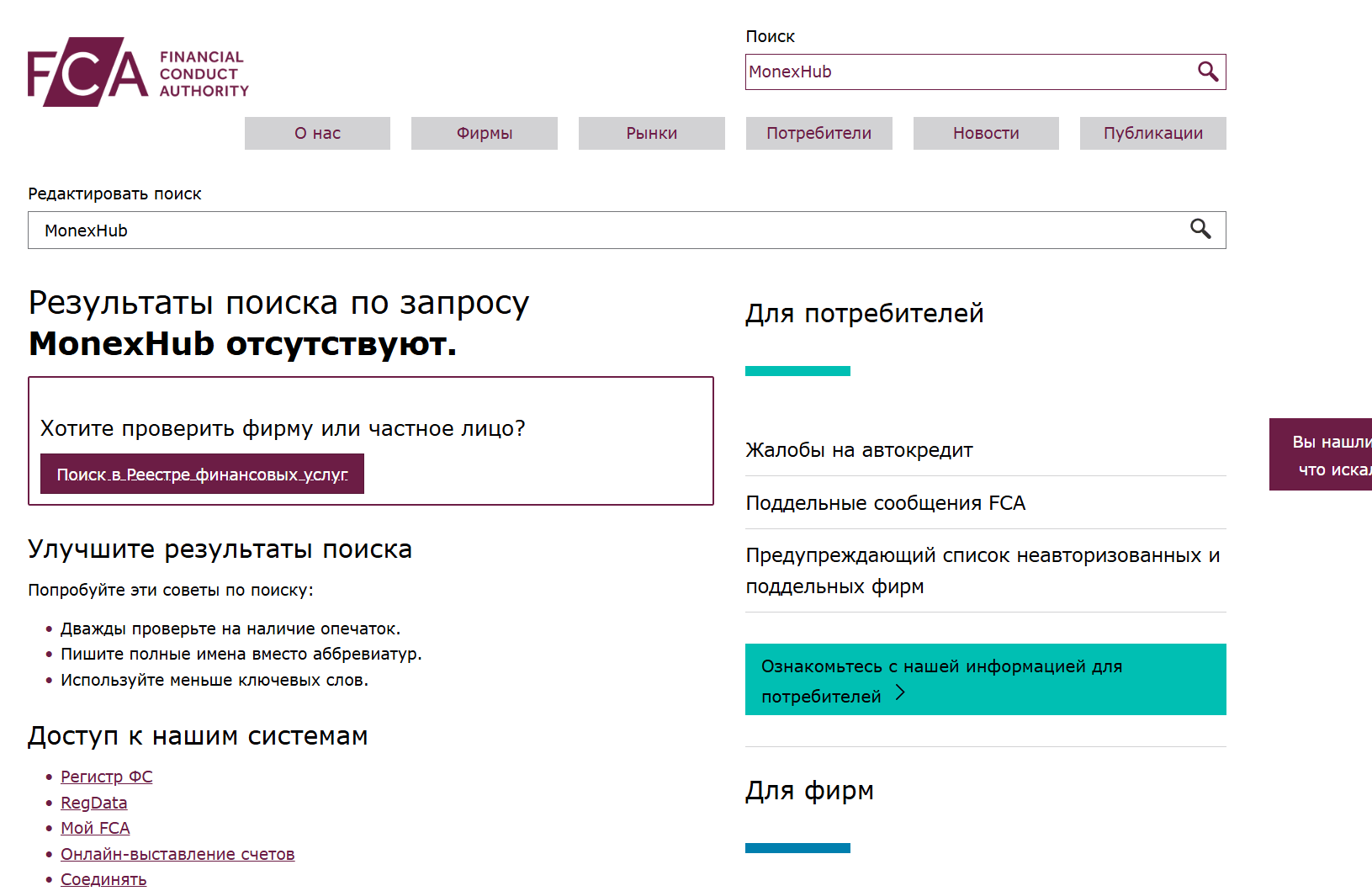The width and height of the screenshot is (1372, 891).
Task: Open the Новости menu
Action: pyautogui.click(x=985, y=132)
